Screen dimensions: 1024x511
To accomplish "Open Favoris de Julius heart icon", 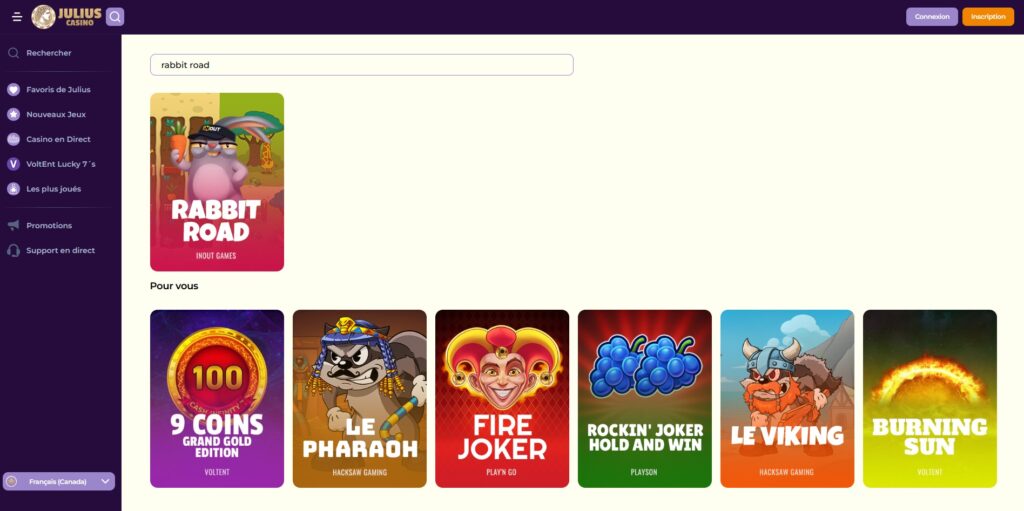I will tap(13, 90).
